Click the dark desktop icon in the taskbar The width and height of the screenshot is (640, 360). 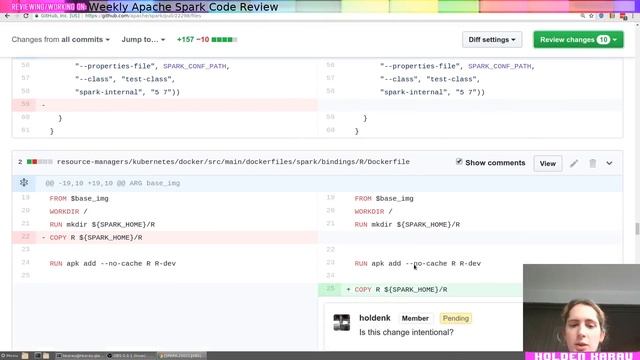coord(38,356)
